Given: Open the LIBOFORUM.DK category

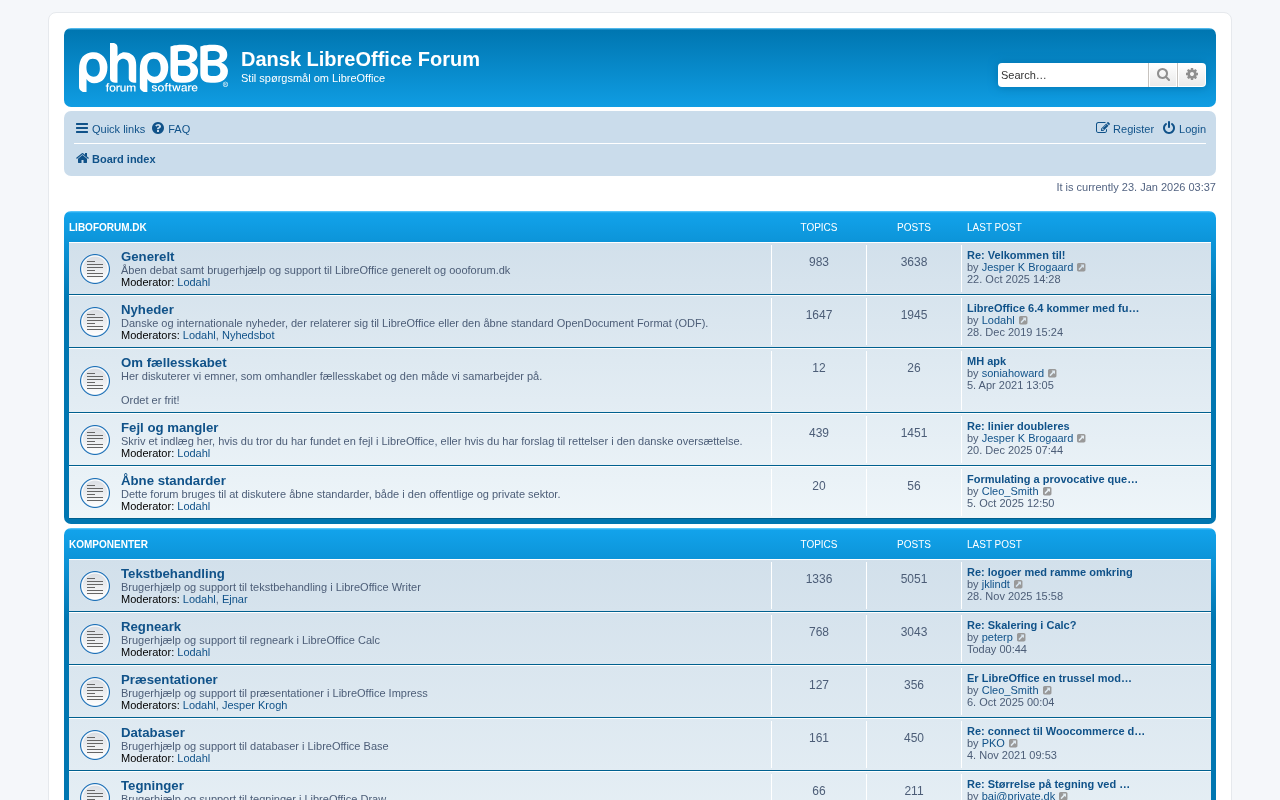Looking at the screenshot, I should (108, 228).
